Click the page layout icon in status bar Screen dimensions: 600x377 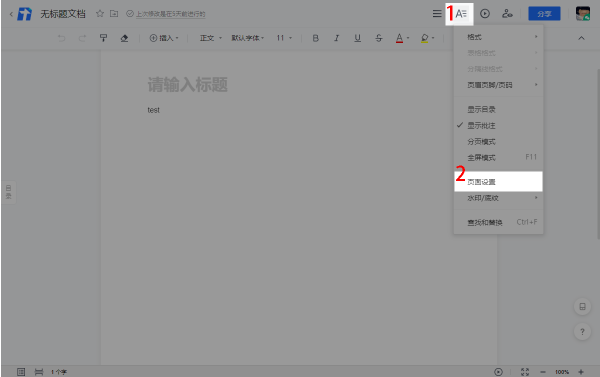coord(39,372)
